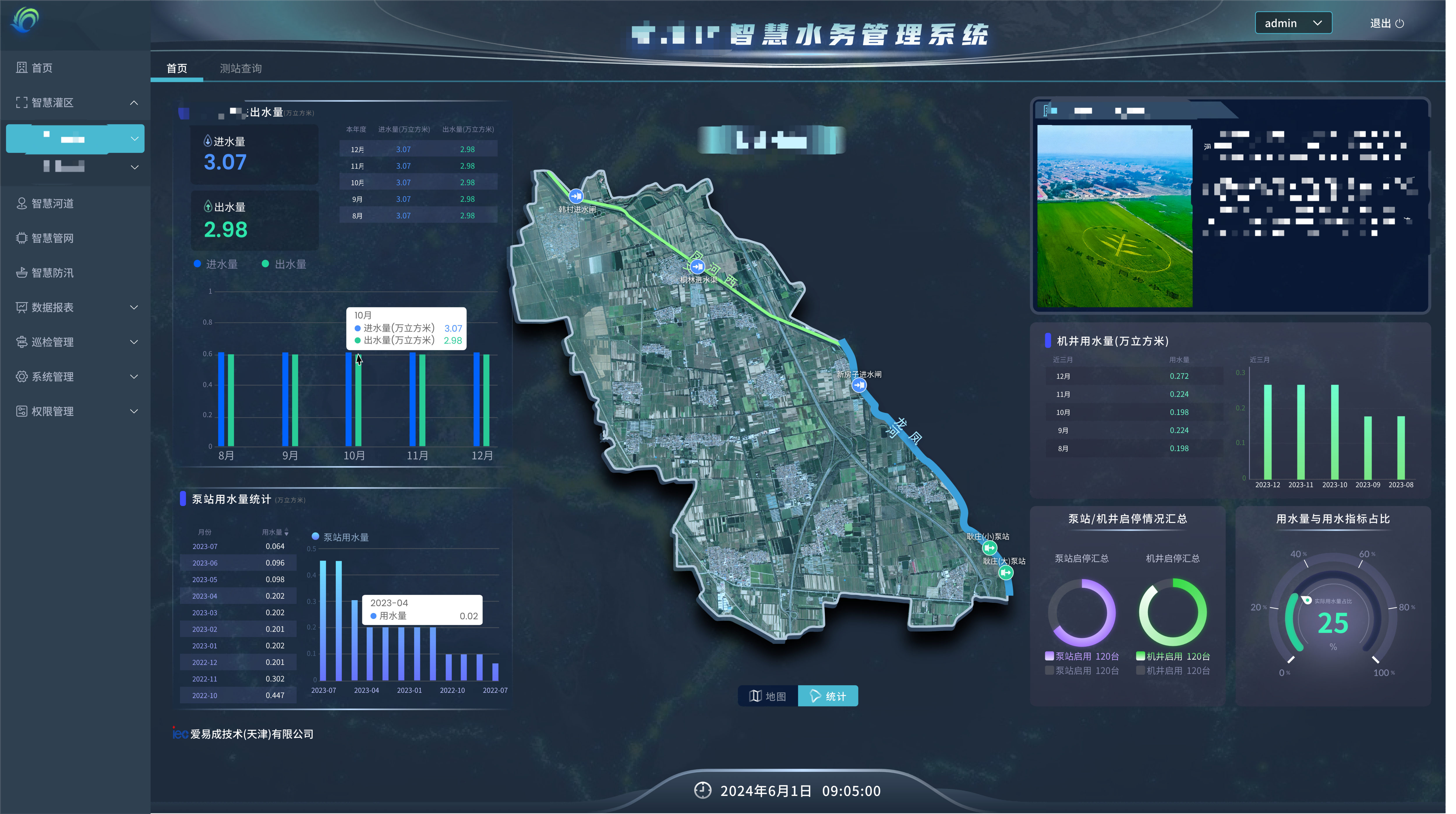Click the 桐林进水渠 map marker
This screenshot has width=1456, height=814.
pyautogui.click(x=697, y=267)
